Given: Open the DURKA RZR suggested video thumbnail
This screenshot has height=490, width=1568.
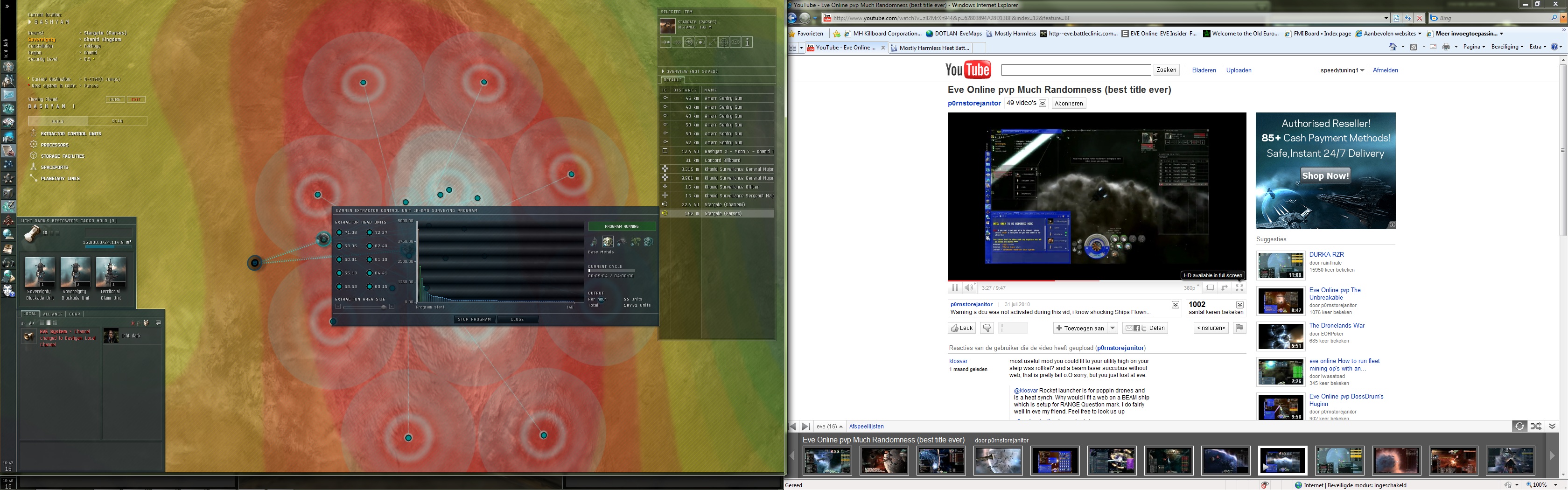Looking at the screenshot, I should coord(1281,266).
